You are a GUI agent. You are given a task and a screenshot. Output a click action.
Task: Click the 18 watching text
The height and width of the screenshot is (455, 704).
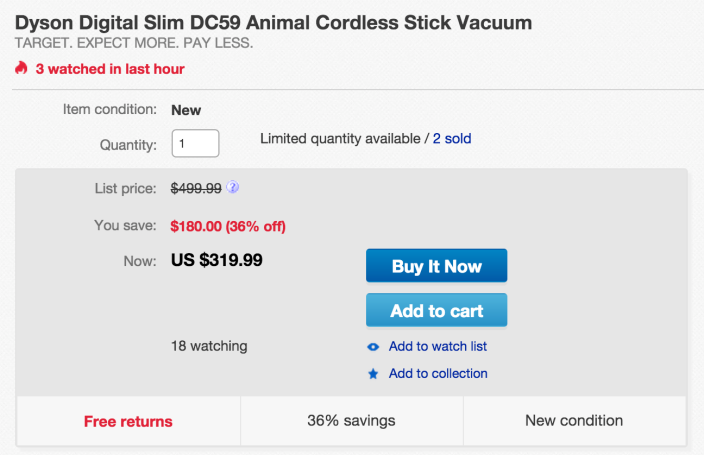click(x=209, y=346)
